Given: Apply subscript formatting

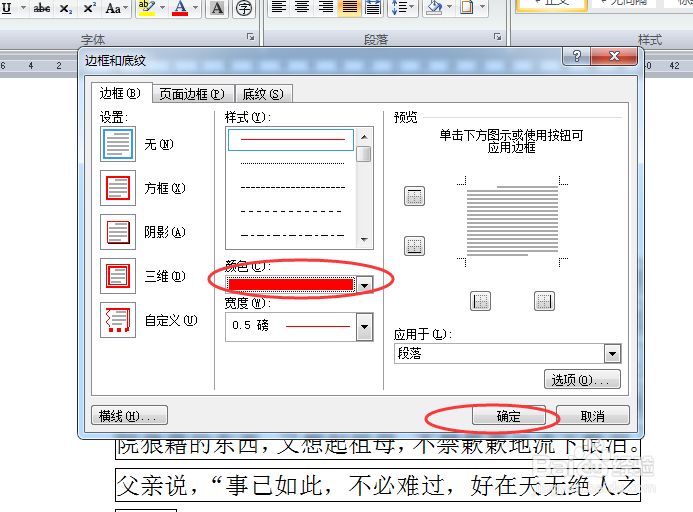Looking at the screenshot, I should [x=66, y=8].
